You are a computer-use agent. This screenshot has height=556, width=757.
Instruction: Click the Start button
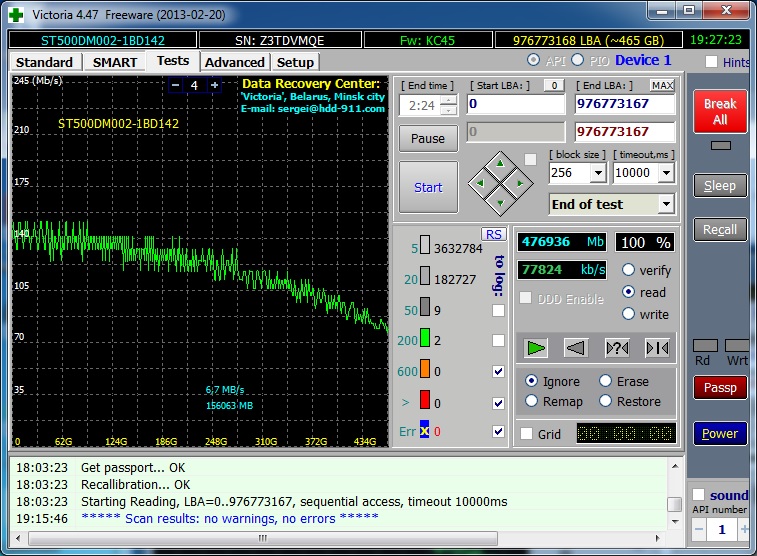pos(428,187)
